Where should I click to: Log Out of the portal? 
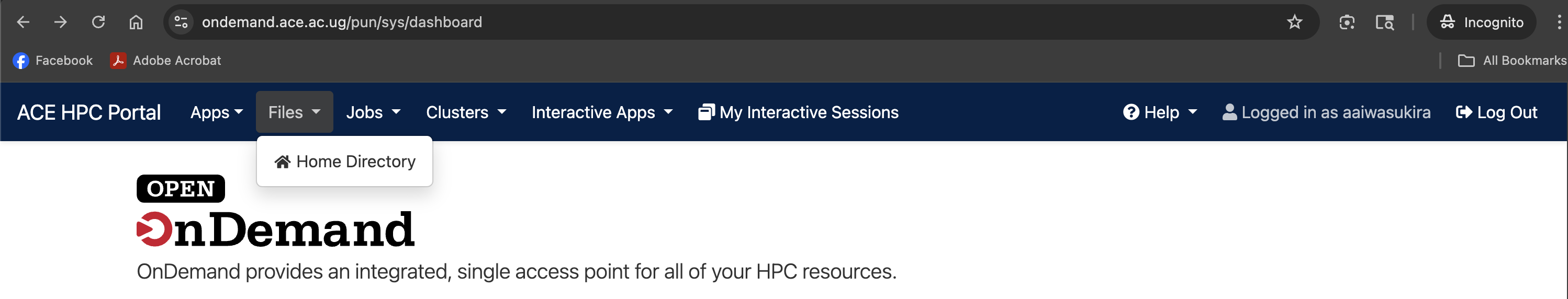(x=1496, y=112)
